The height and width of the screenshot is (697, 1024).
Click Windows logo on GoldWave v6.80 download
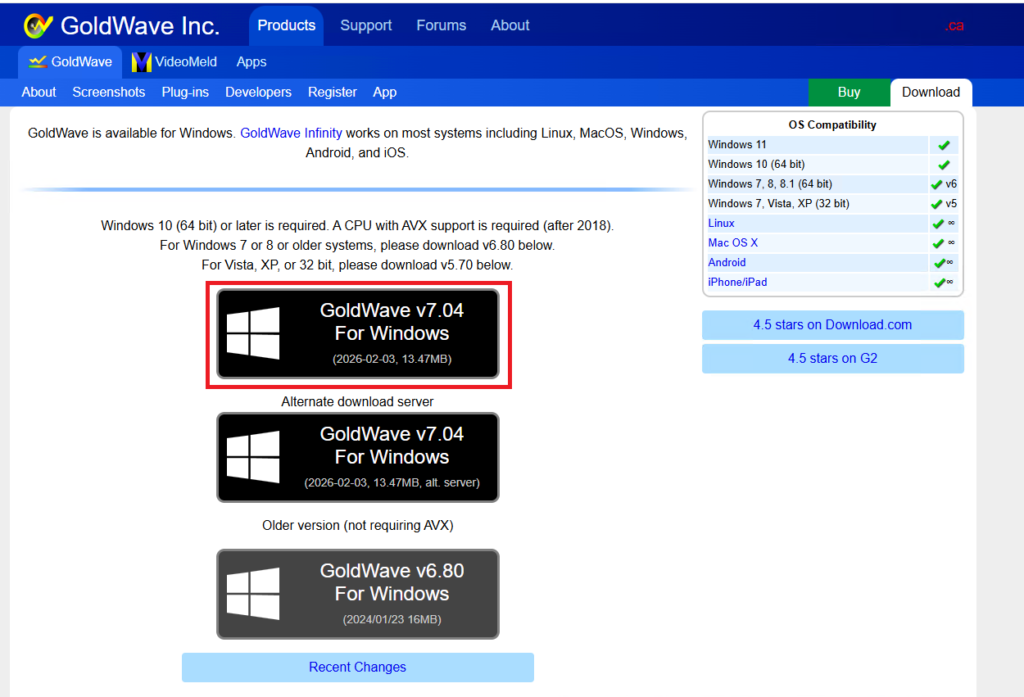[253, 594]
